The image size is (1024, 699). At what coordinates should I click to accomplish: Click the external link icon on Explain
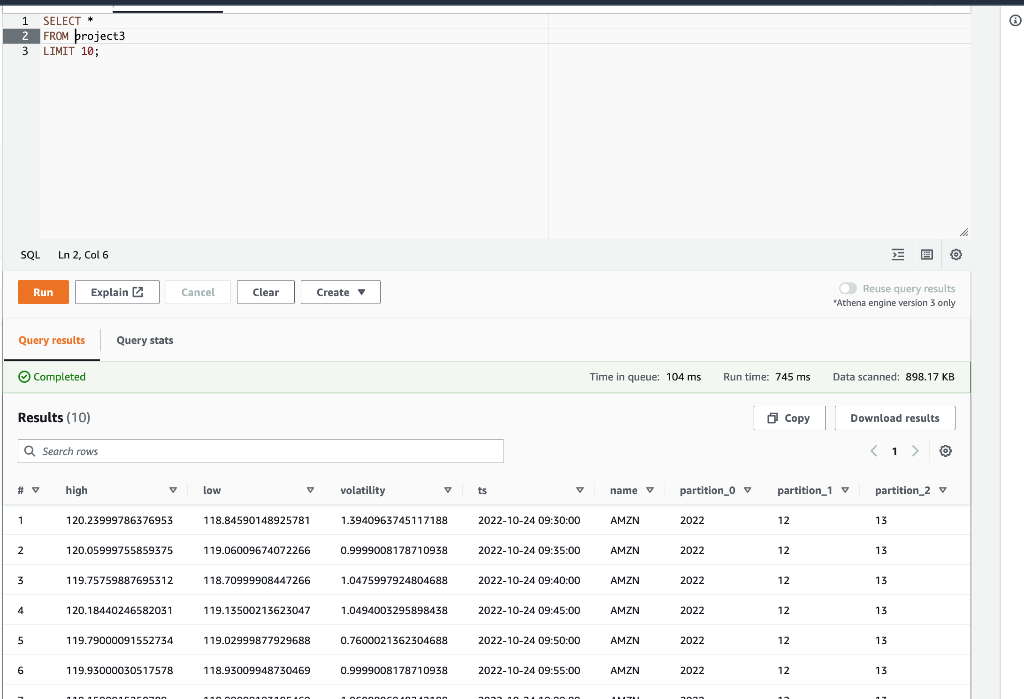pyautogui.click(x=140, y=291)
